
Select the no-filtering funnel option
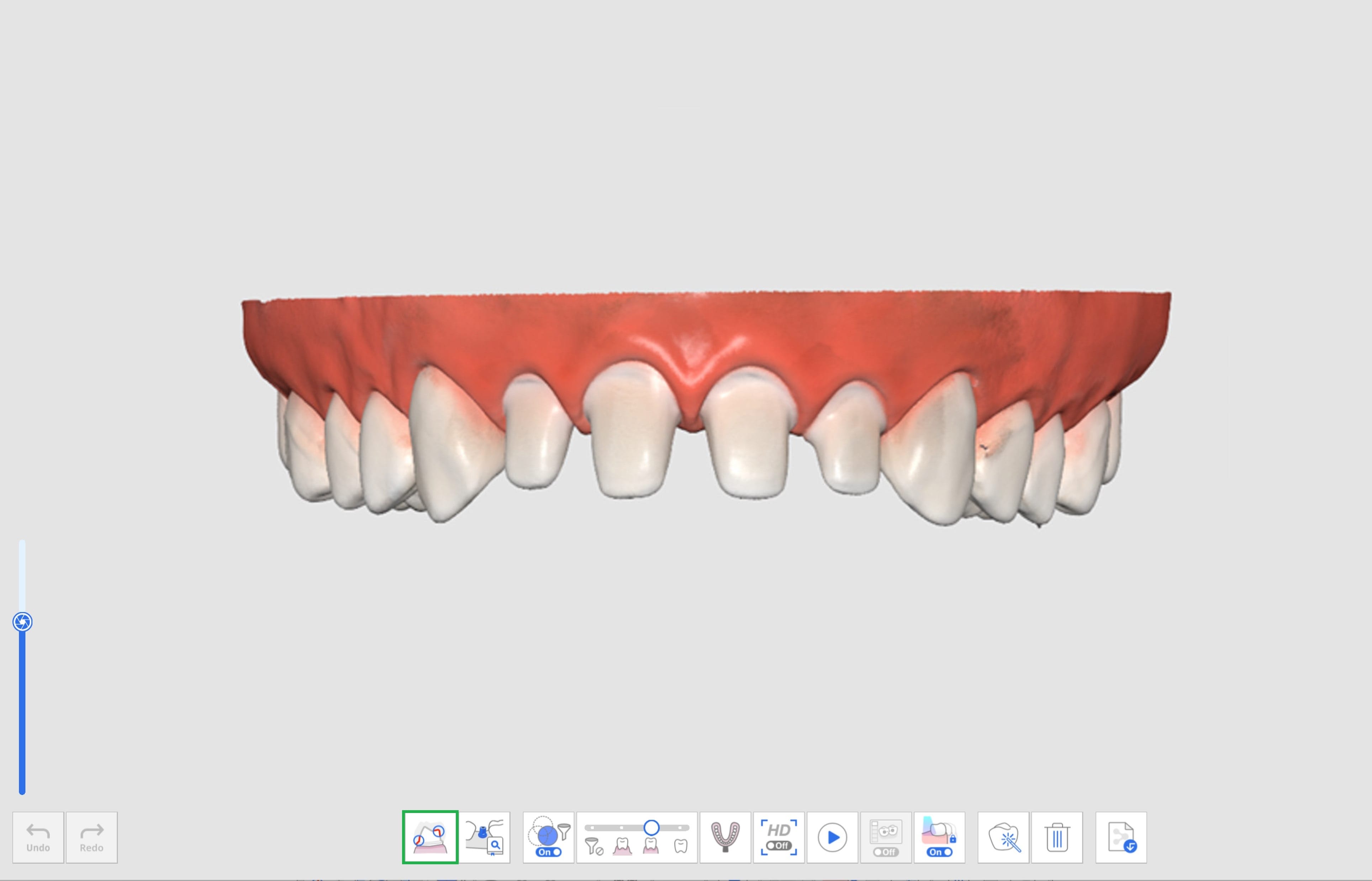pyautogui.click(x=594, y=846)
